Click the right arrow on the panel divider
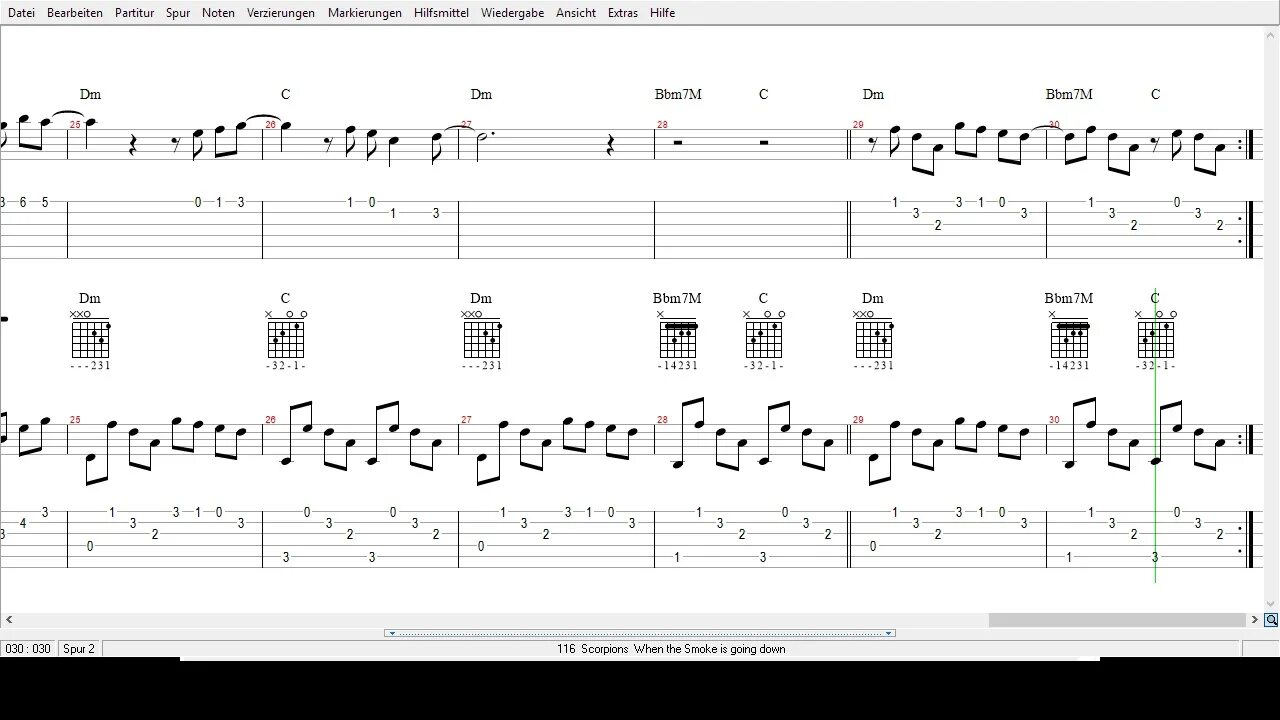 pyautogui.click(x=888, y=633)
